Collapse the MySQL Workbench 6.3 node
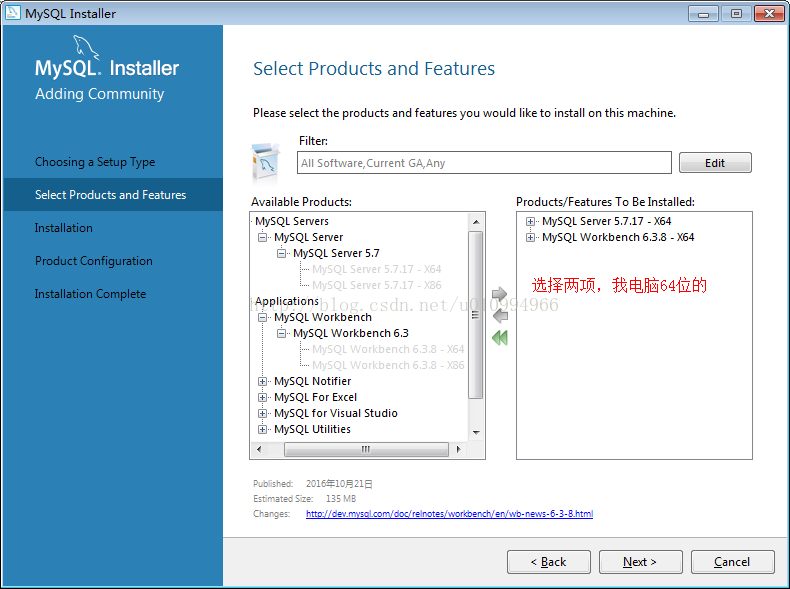The image size is (790, 589). point(281,334)
